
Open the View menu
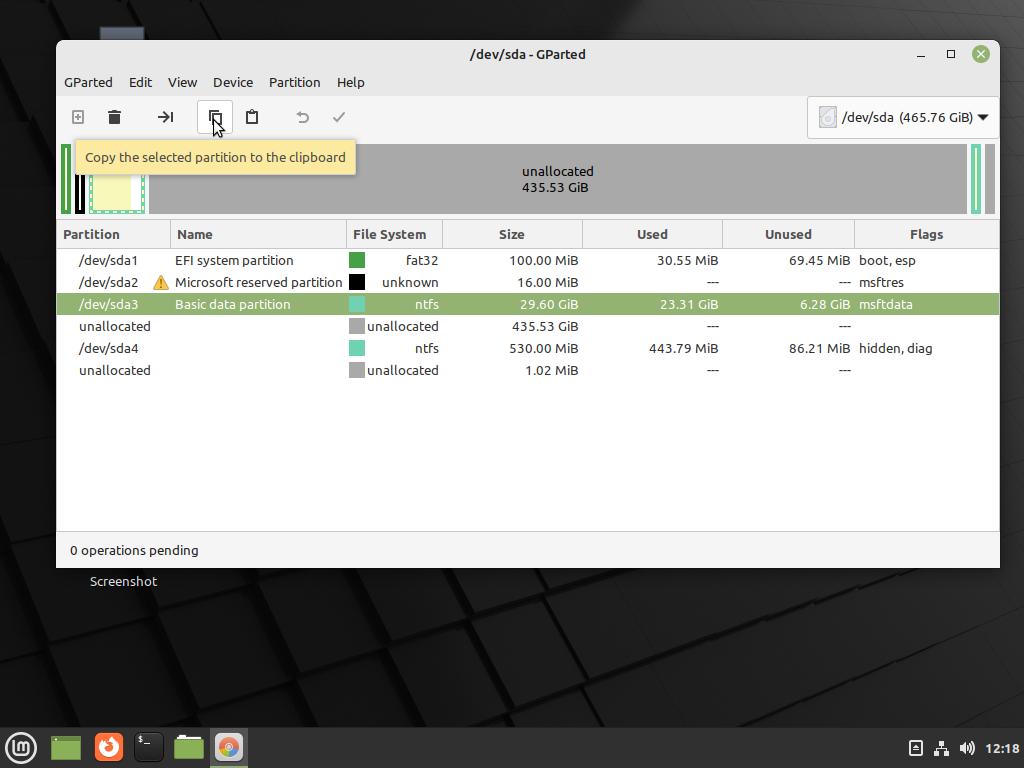pos(182,82)
